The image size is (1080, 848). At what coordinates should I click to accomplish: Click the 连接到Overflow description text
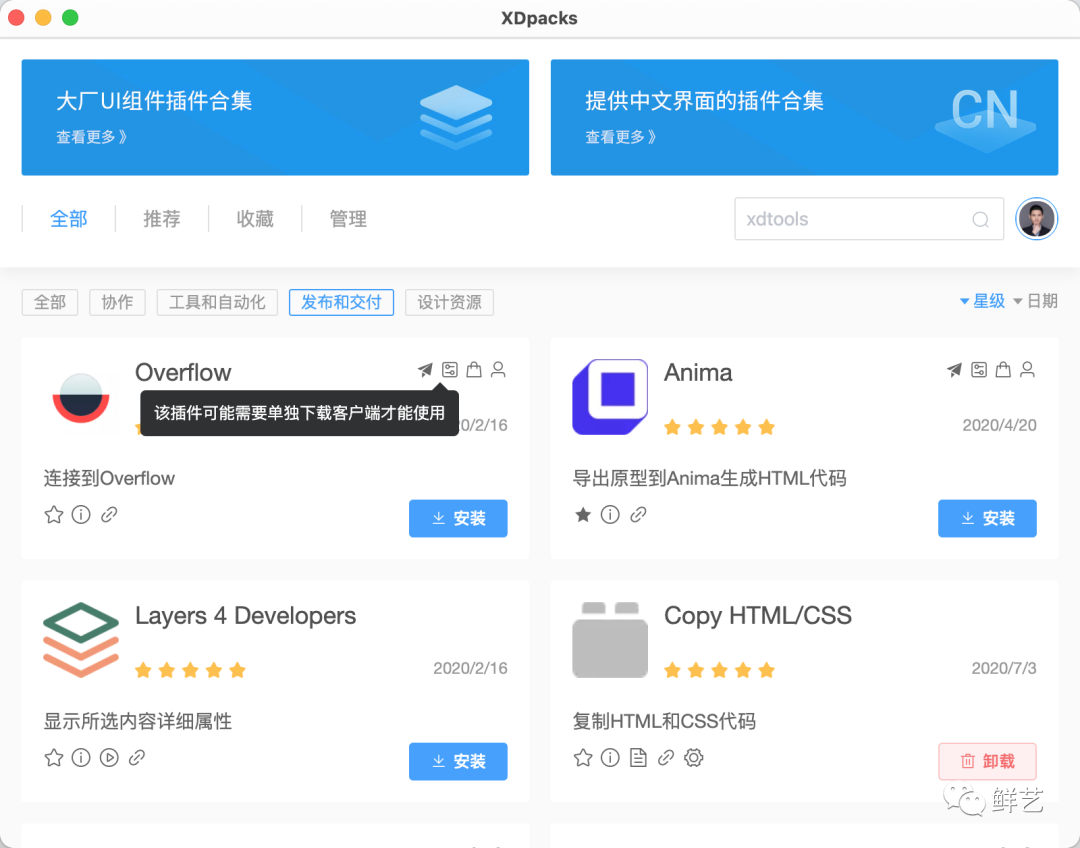click(110, 478)
